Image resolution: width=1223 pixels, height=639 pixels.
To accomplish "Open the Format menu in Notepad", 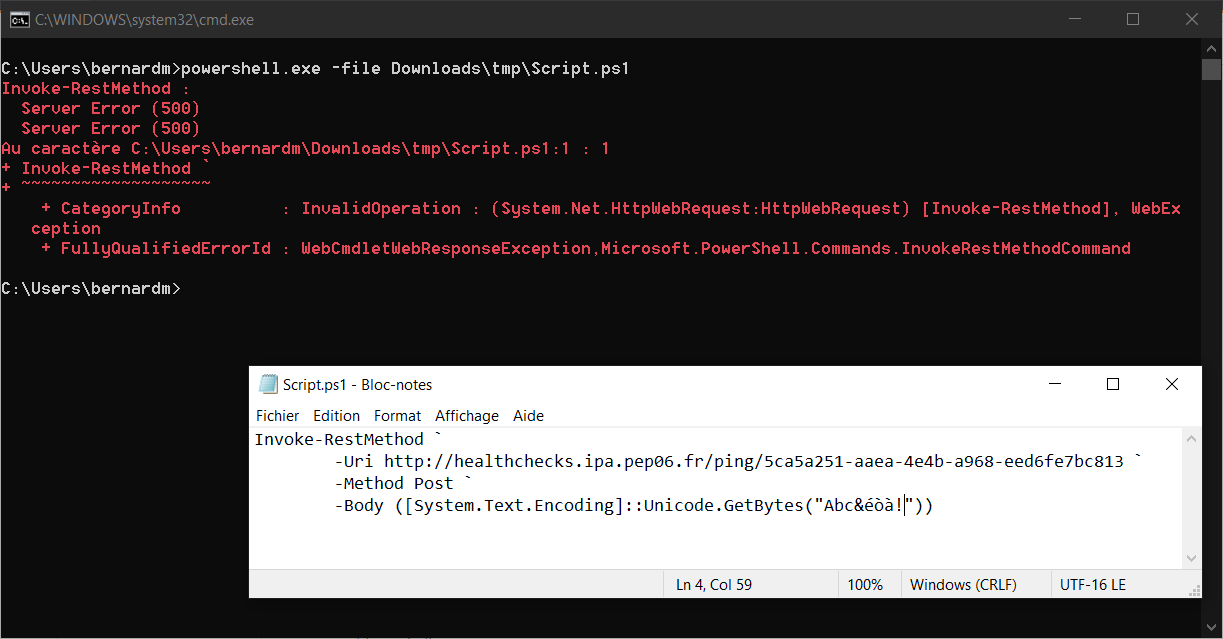I will 397,415.
